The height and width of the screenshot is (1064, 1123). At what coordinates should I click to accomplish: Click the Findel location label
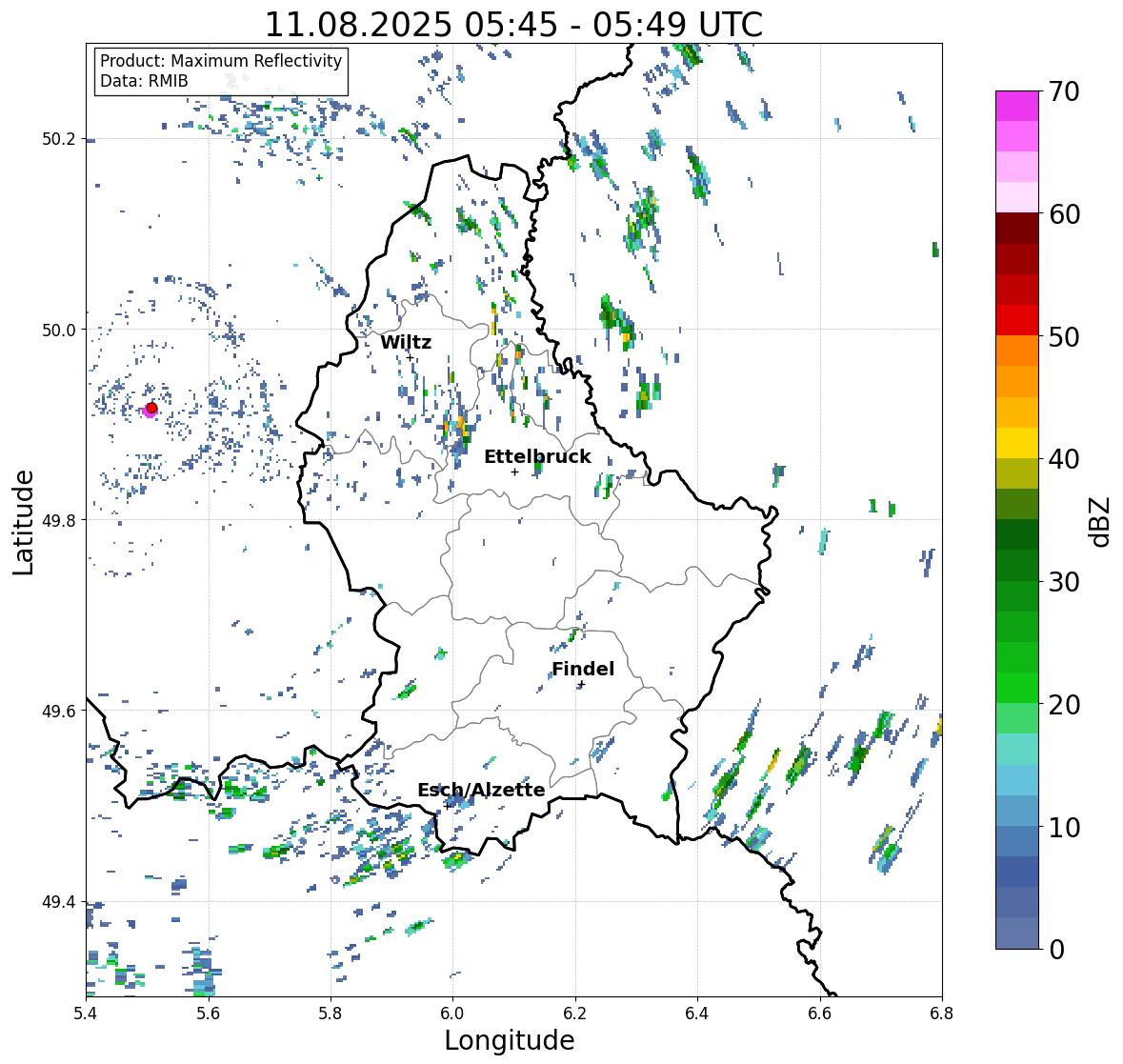(x=583, y=669)
